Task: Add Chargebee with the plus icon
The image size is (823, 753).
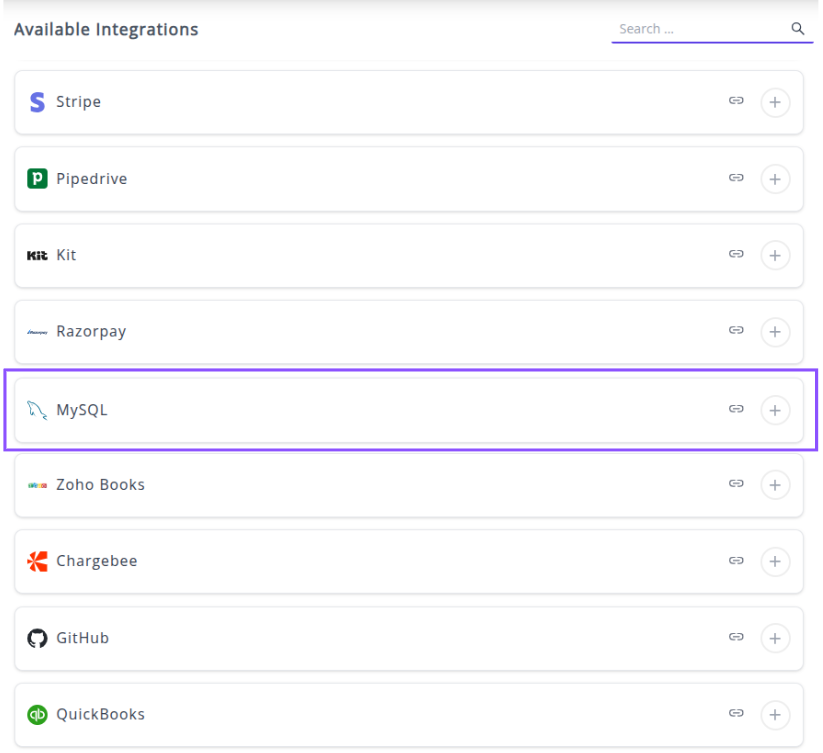Action: coord(775,562)
